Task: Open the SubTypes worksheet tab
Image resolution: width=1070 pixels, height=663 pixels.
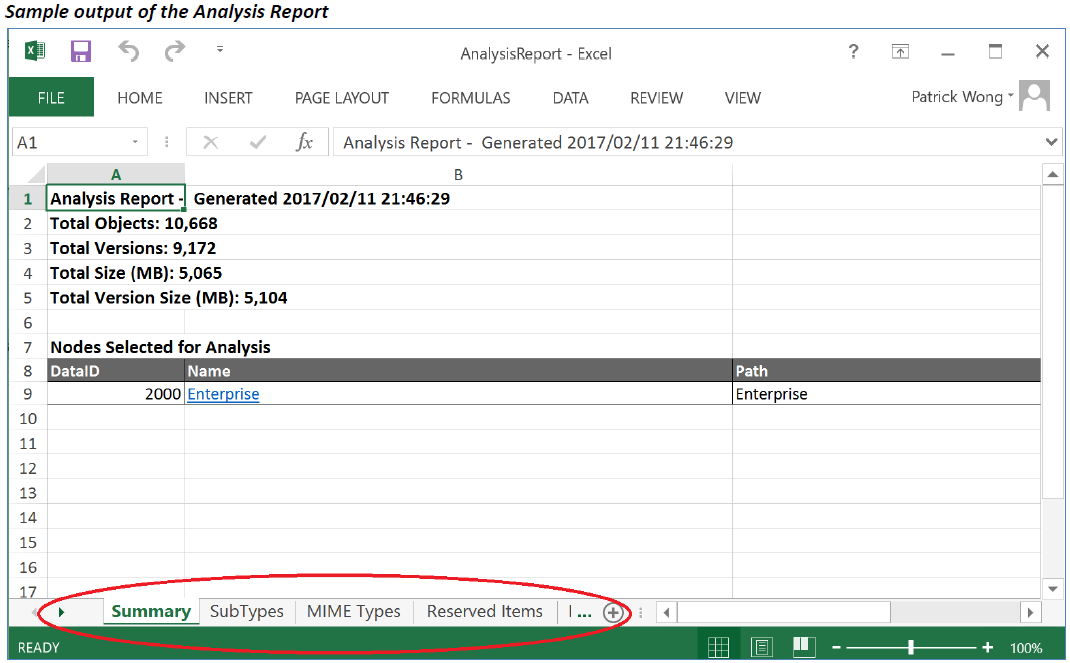Action: tap(246, 611)
